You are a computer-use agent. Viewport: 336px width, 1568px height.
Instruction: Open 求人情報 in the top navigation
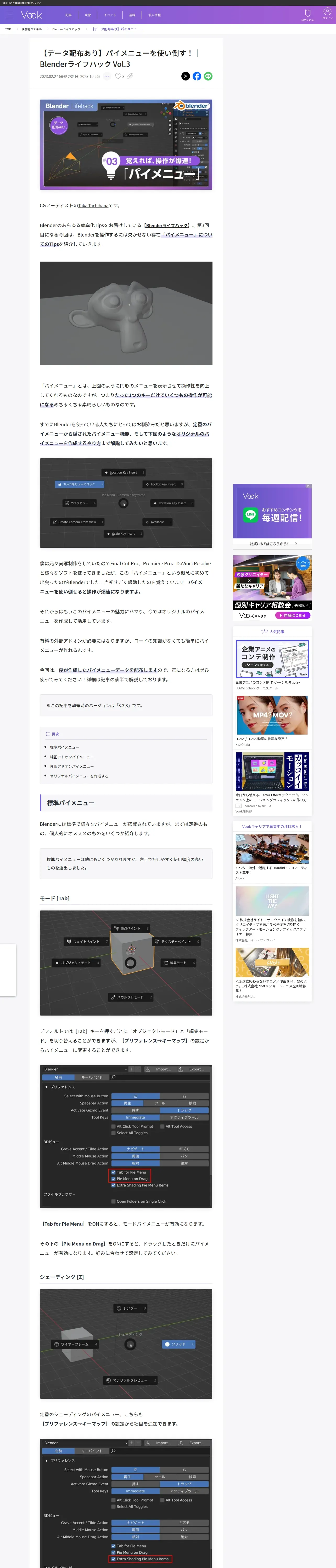coord(154,15)
